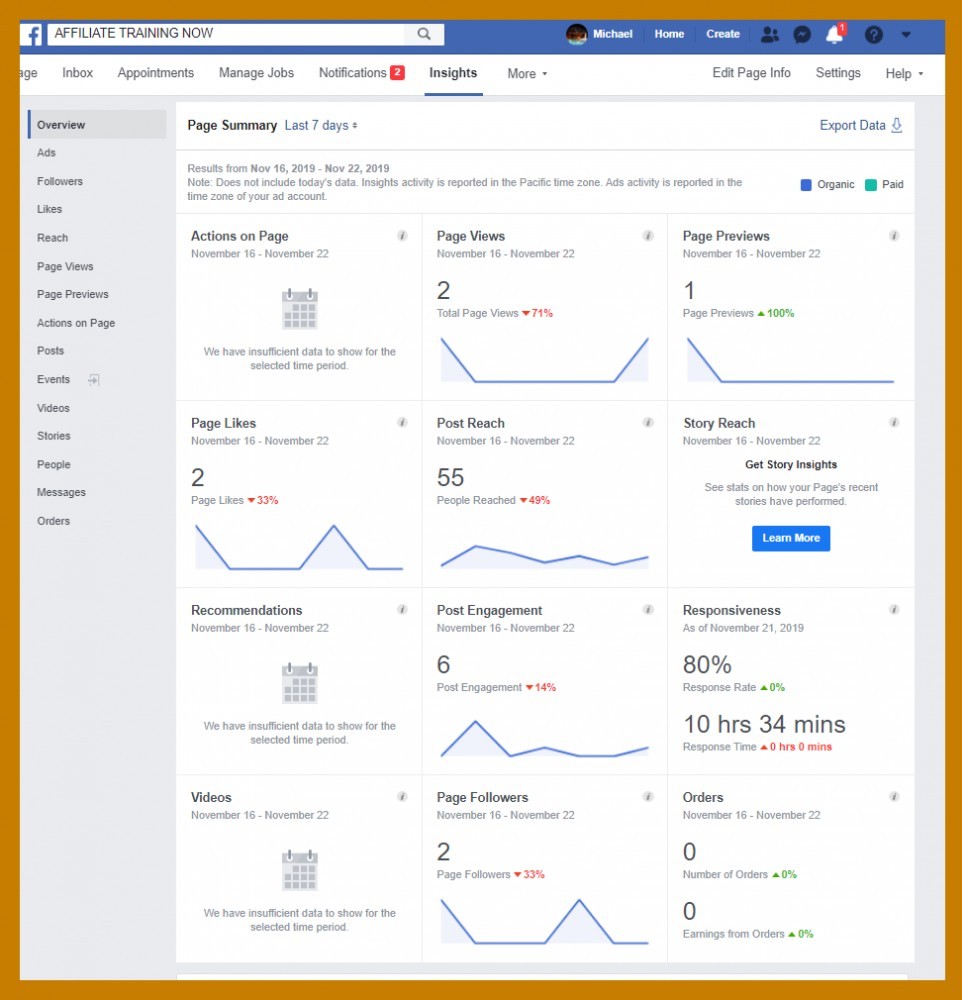Open the notifications bell icon

tap(834, 34)
